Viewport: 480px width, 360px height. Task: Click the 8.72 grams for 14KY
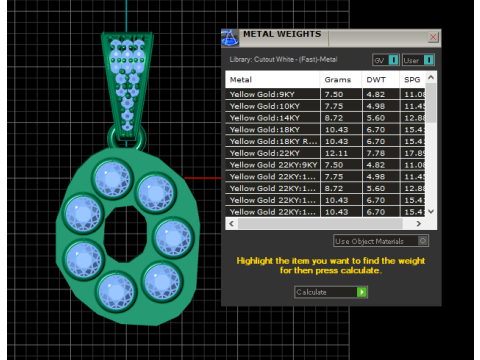(334, 118)
